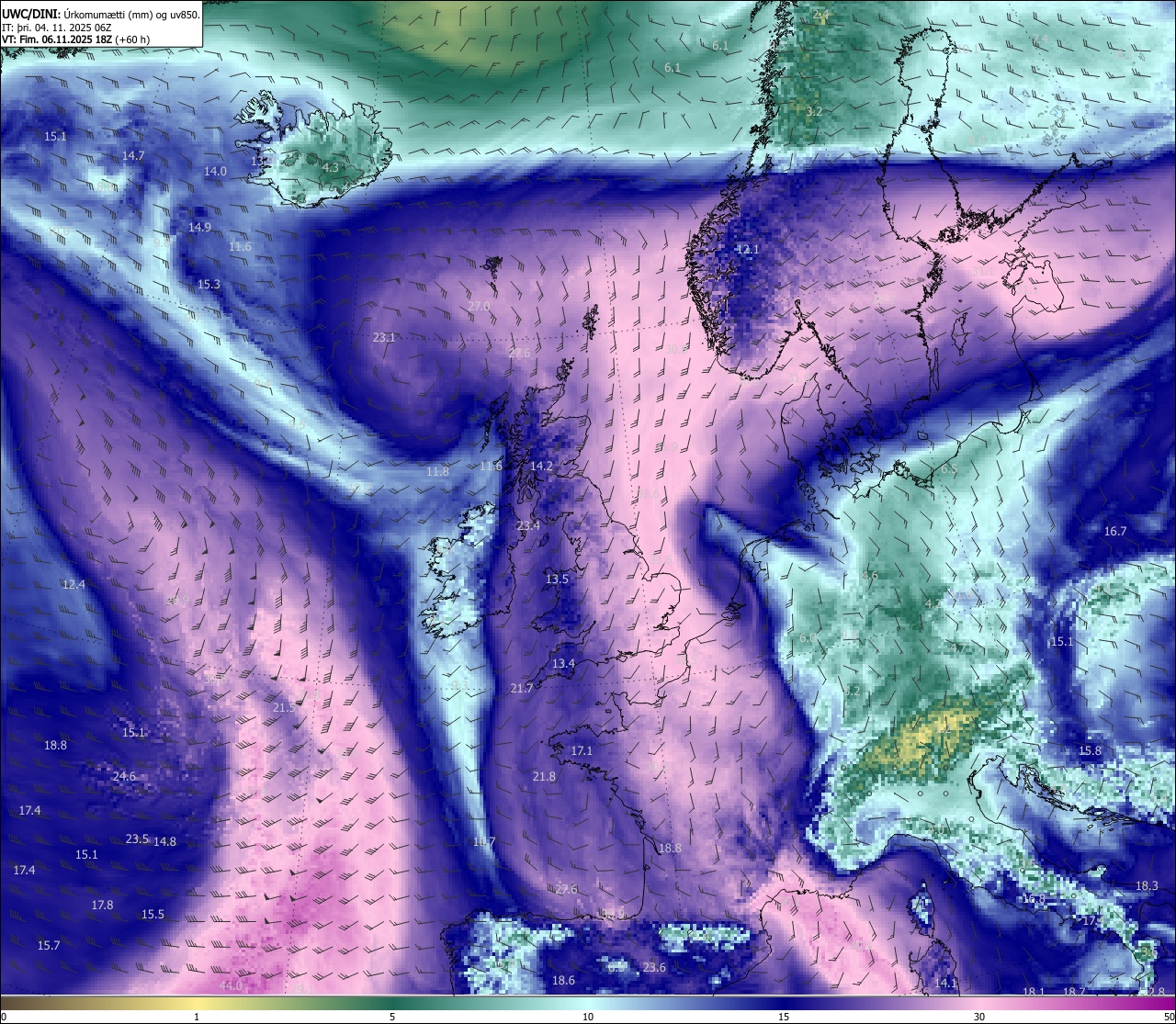Click the title 'UWC/DINI: Úrkomumætti (mm) og uv850.'

click(x=99, y=14)
